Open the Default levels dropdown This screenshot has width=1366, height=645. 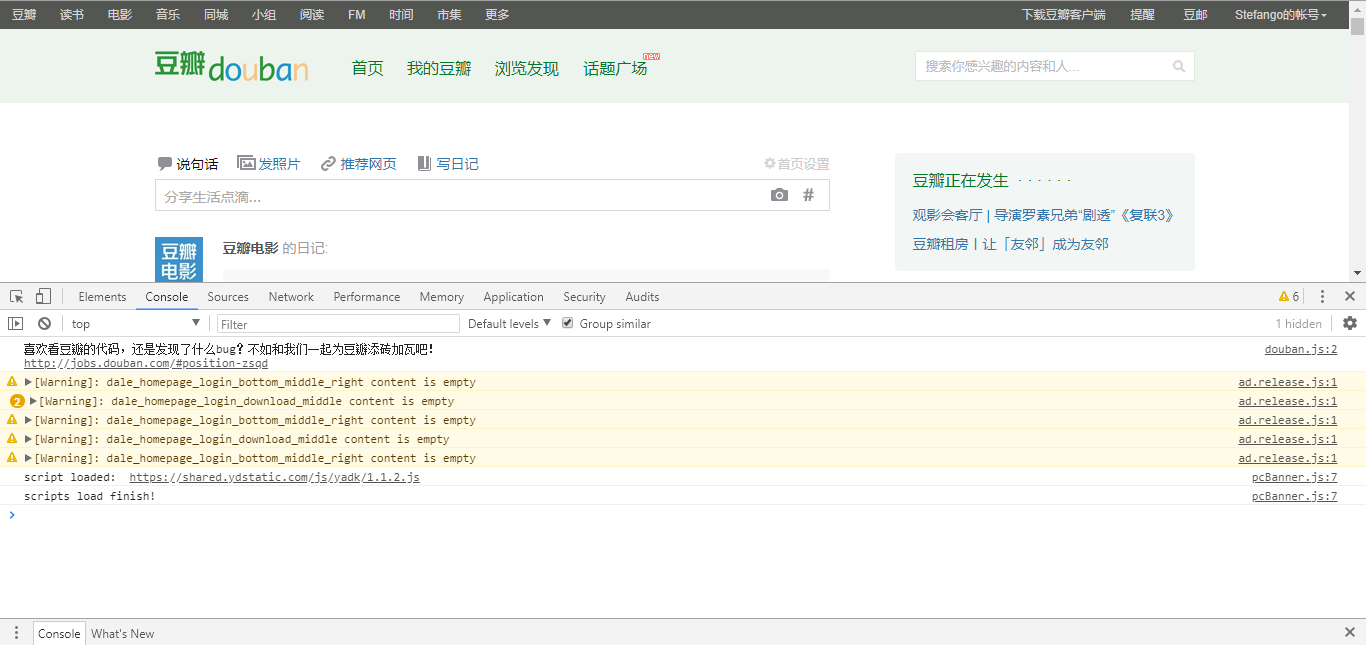pyautogui.click(x=509, y=324)
